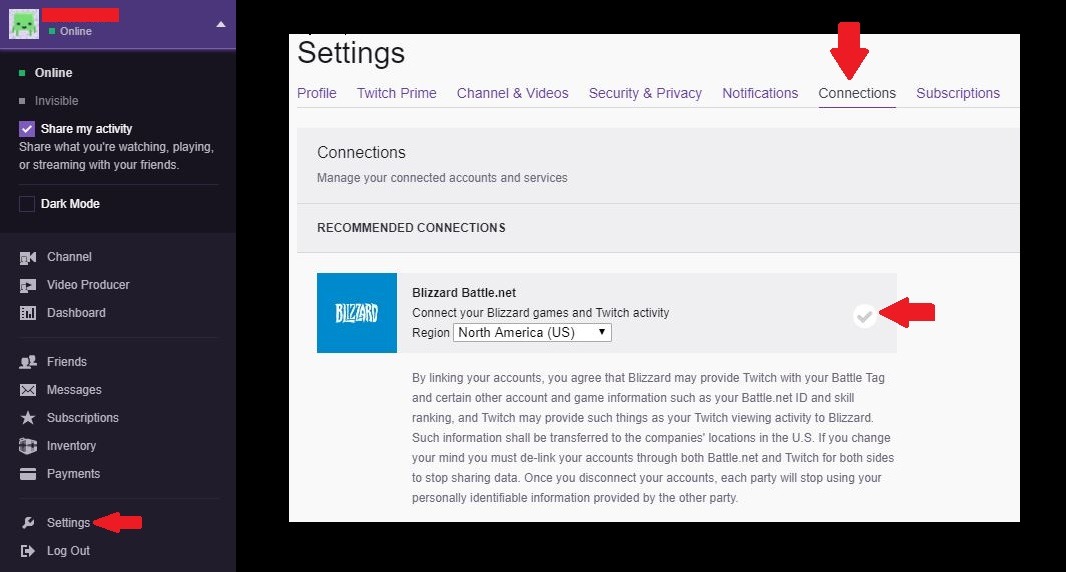Click the Video Producer icon
The image size is (1066, 572).
tap(28, 286)
